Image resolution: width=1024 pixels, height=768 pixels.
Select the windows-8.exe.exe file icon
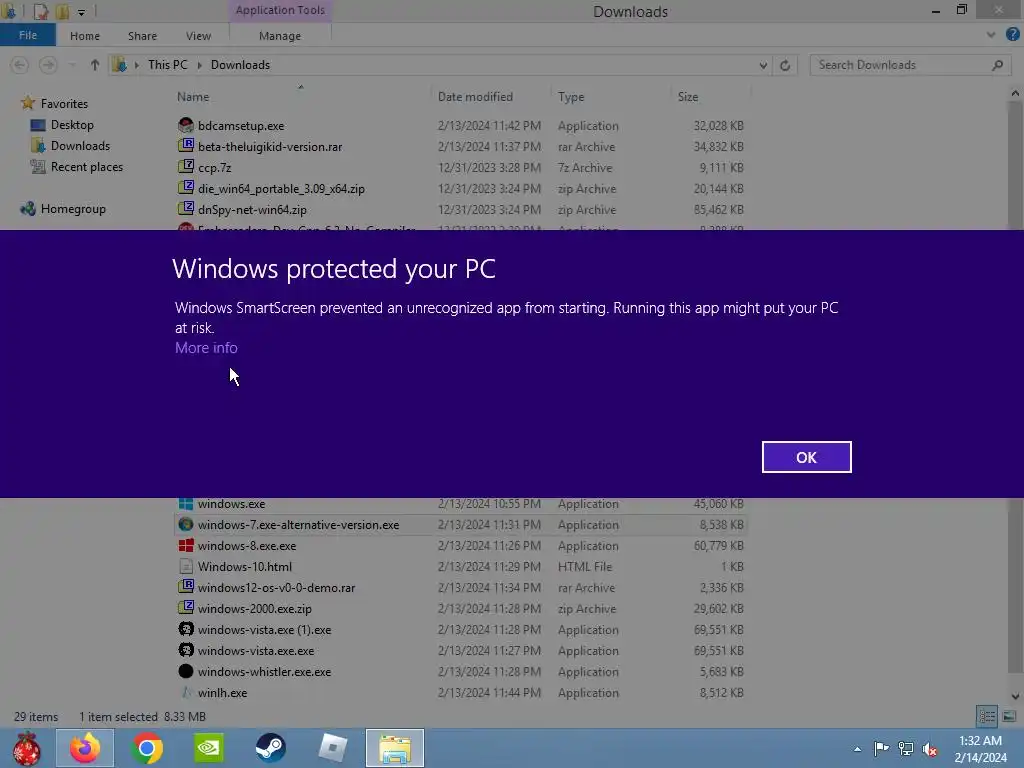pyautogui.click(x=186, y=545)
